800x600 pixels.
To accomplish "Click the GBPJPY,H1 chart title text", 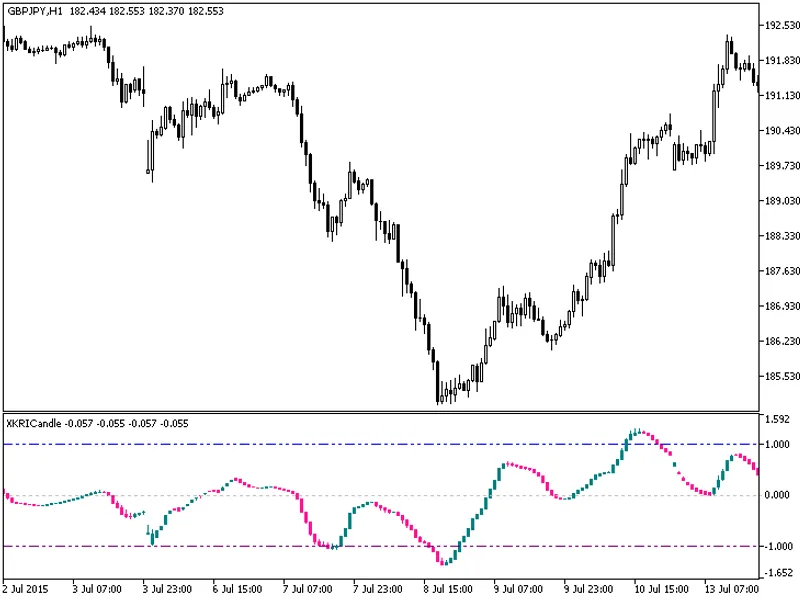I will pyautogui.click(x=35, y=11).
